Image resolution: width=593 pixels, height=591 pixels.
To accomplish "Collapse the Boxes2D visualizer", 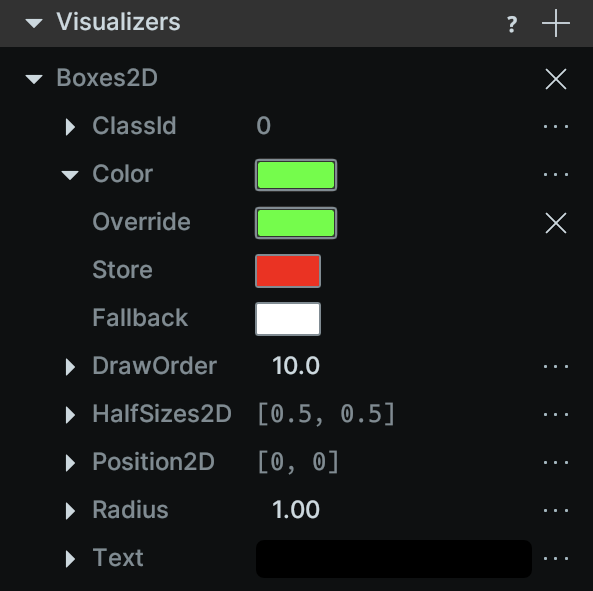I will tap(34, 79).
